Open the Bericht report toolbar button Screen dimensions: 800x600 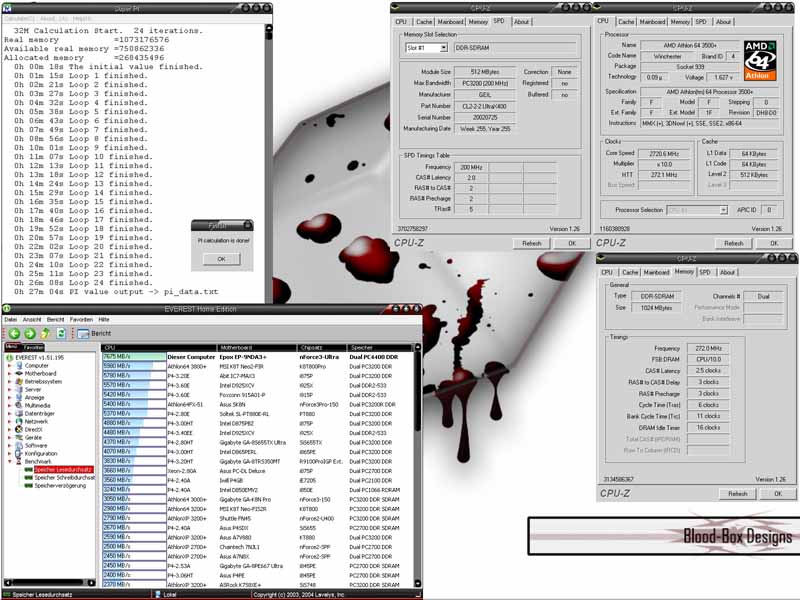click(94, 333)
